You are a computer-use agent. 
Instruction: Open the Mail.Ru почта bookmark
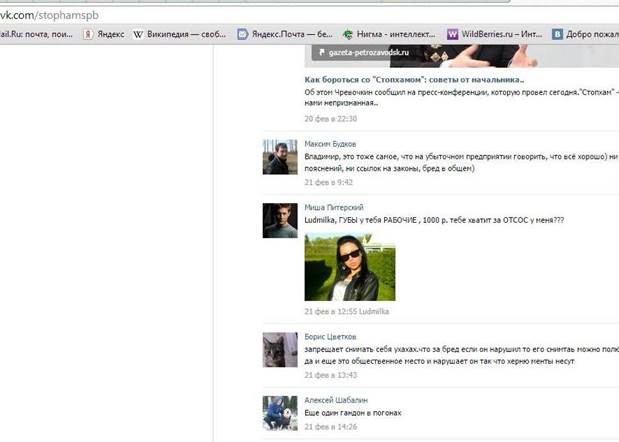[36, 34]
